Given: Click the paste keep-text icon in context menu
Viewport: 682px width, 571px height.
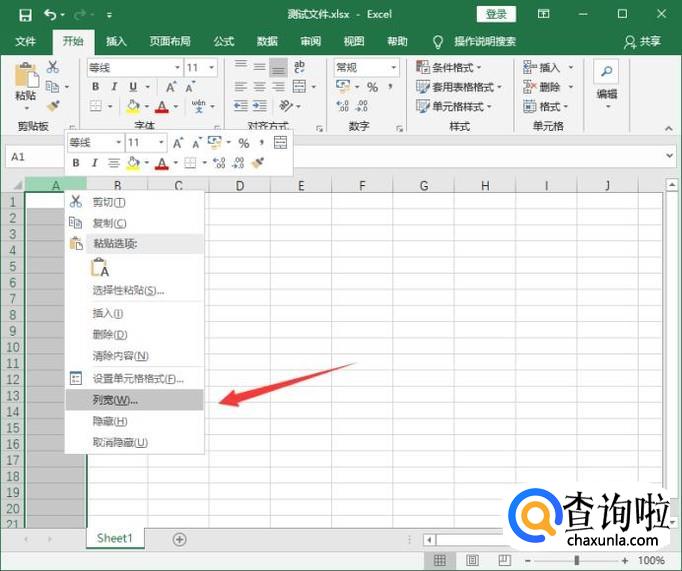Looking at the screenshot, I should (100, 267).
